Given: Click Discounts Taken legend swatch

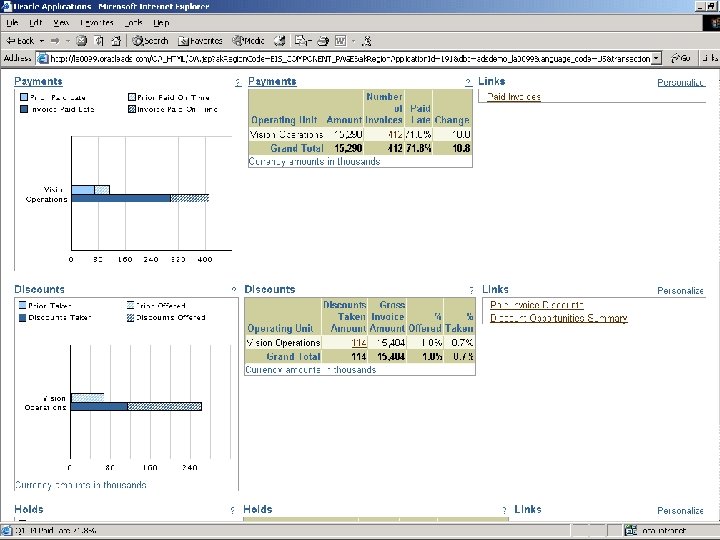Looking at the screenshot, I should (22, 317).
